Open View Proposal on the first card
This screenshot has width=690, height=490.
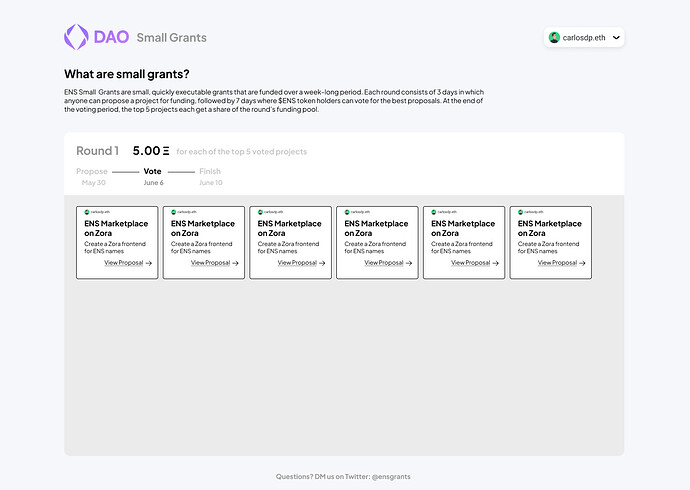(x=128, y=263)
